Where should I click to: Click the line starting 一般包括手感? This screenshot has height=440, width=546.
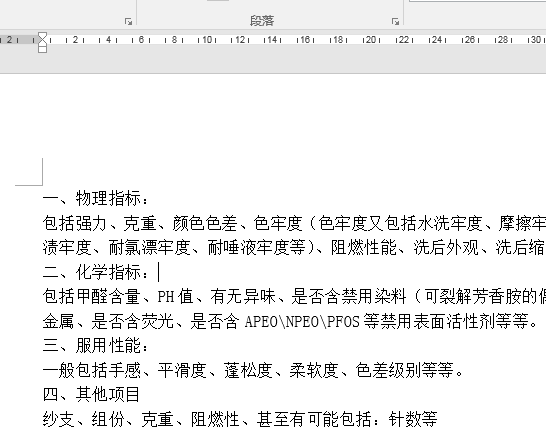(x=253, y=370)
